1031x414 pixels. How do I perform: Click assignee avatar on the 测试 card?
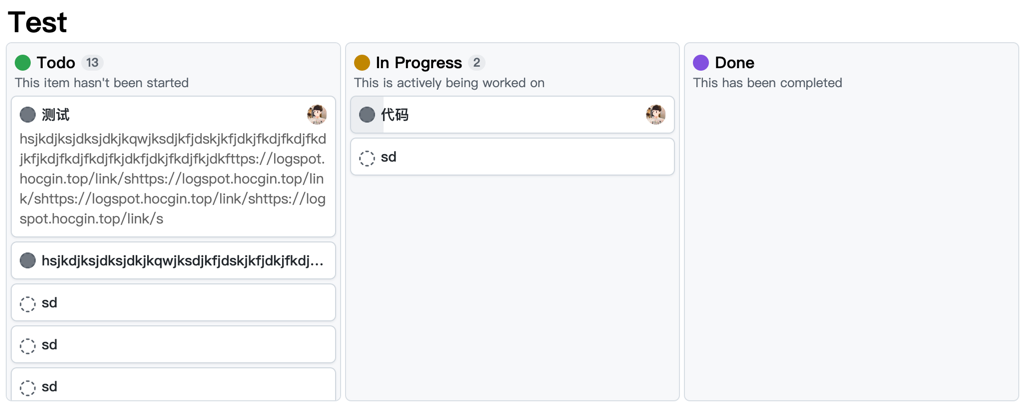point(317,114)
